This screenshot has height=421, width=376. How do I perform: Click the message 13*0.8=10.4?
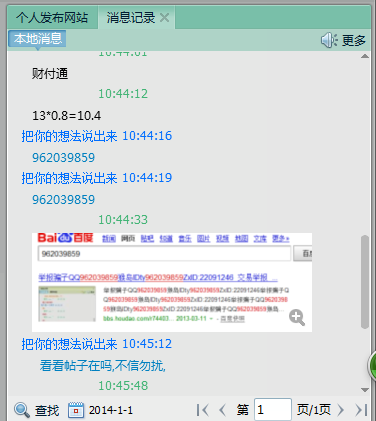[x=66, y=116]
